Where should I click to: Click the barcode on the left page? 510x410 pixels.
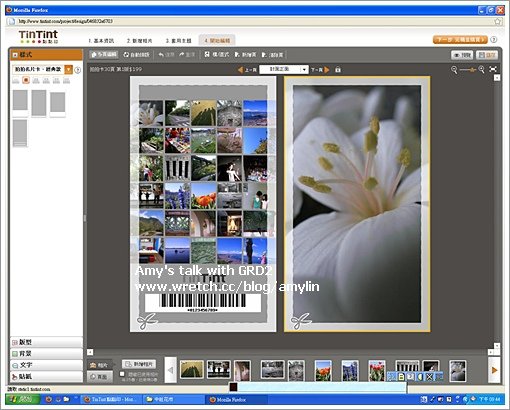(203, 303)
